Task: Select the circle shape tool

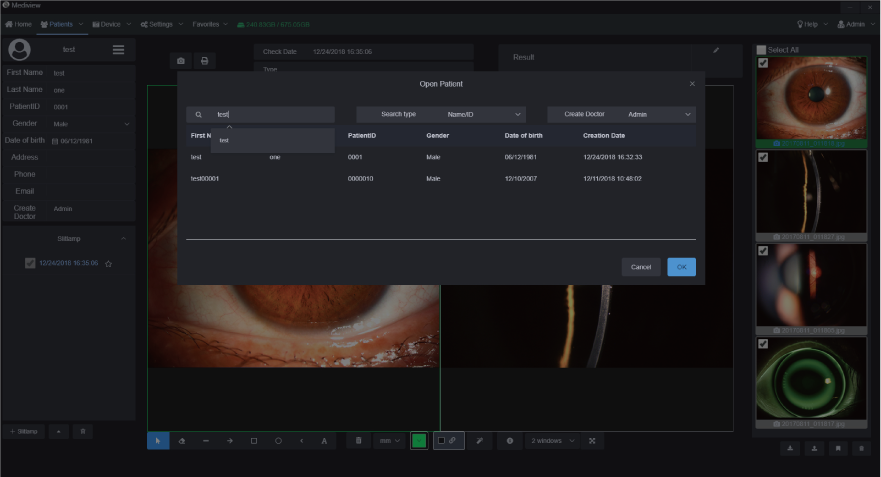Action: coord(278,441)
